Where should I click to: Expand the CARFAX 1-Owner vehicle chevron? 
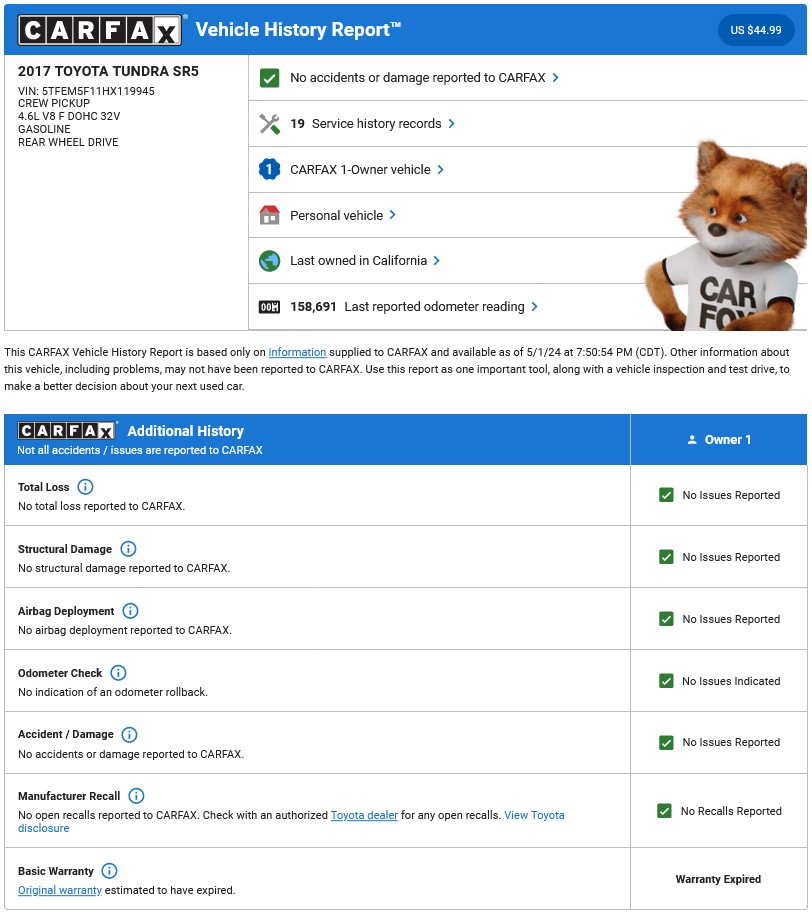tap(440, 169)
